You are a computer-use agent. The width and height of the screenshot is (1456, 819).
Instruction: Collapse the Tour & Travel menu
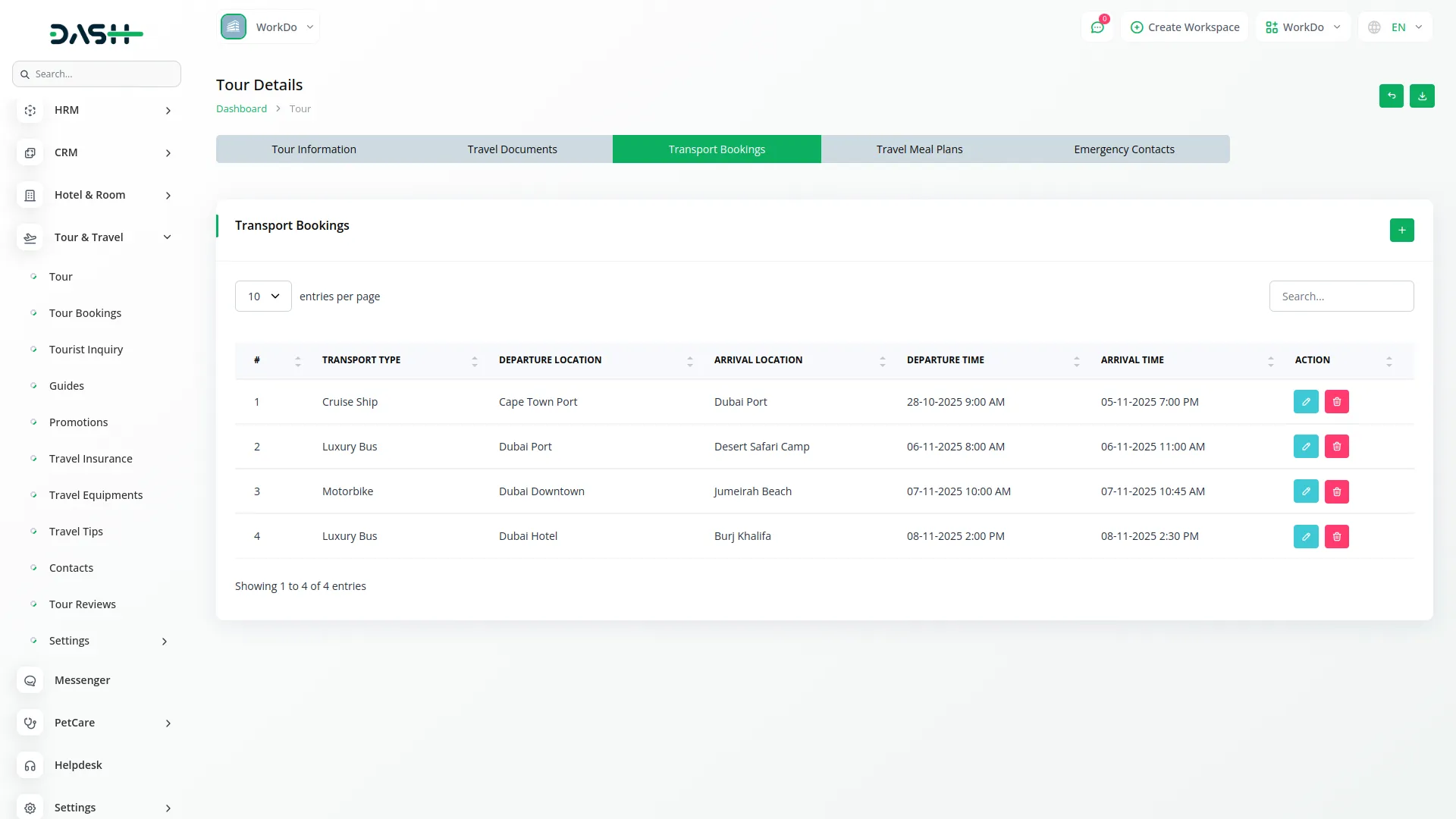click(x=168, y=237)
